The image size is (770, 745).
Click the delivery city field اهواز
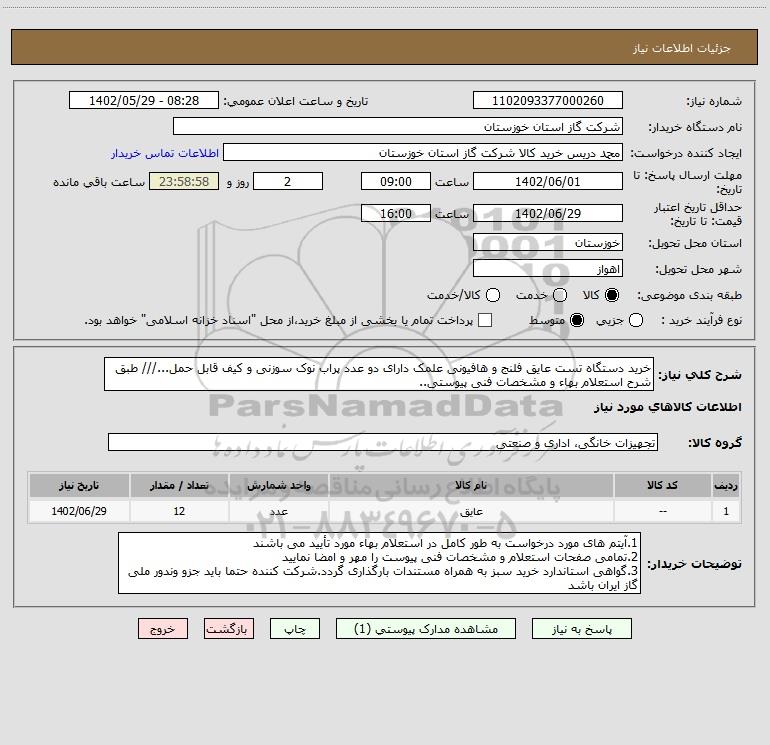coord(548,269)
